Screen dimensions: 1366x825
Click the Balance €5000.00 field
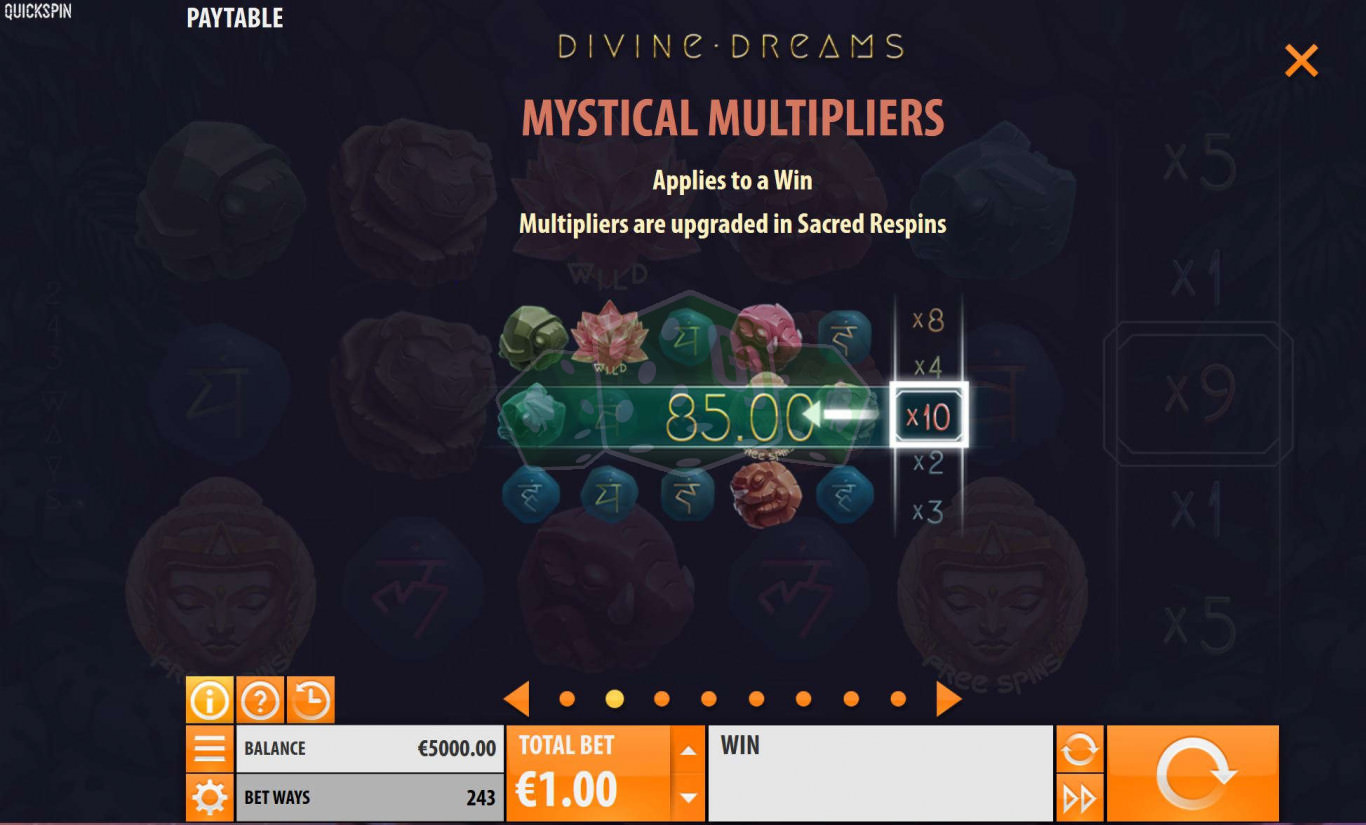coord(369,748)
